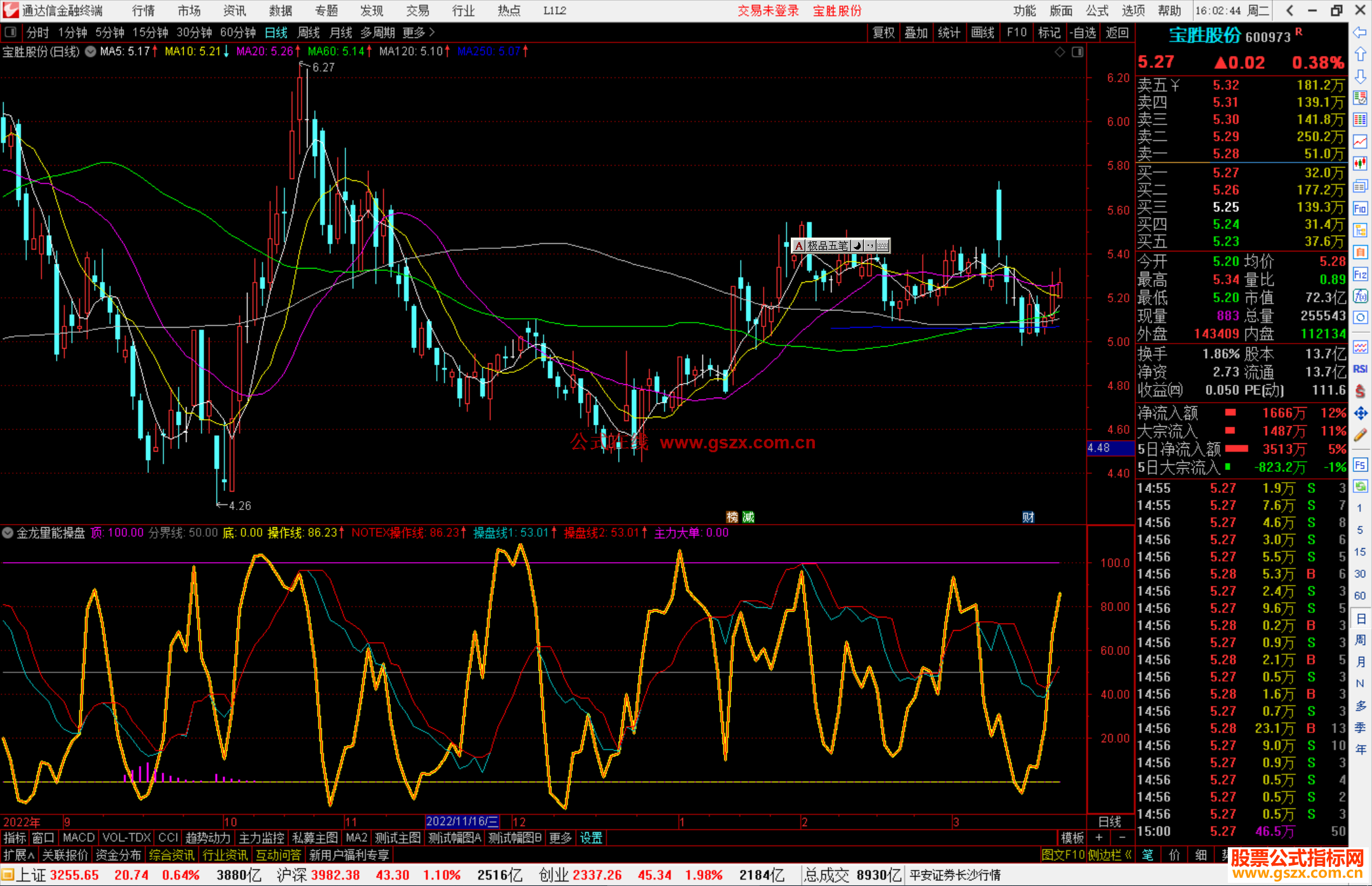Click the RSI indicator sidebar icon
Viewport: 1372px width, 886px height.
(x=1360, y=369)
